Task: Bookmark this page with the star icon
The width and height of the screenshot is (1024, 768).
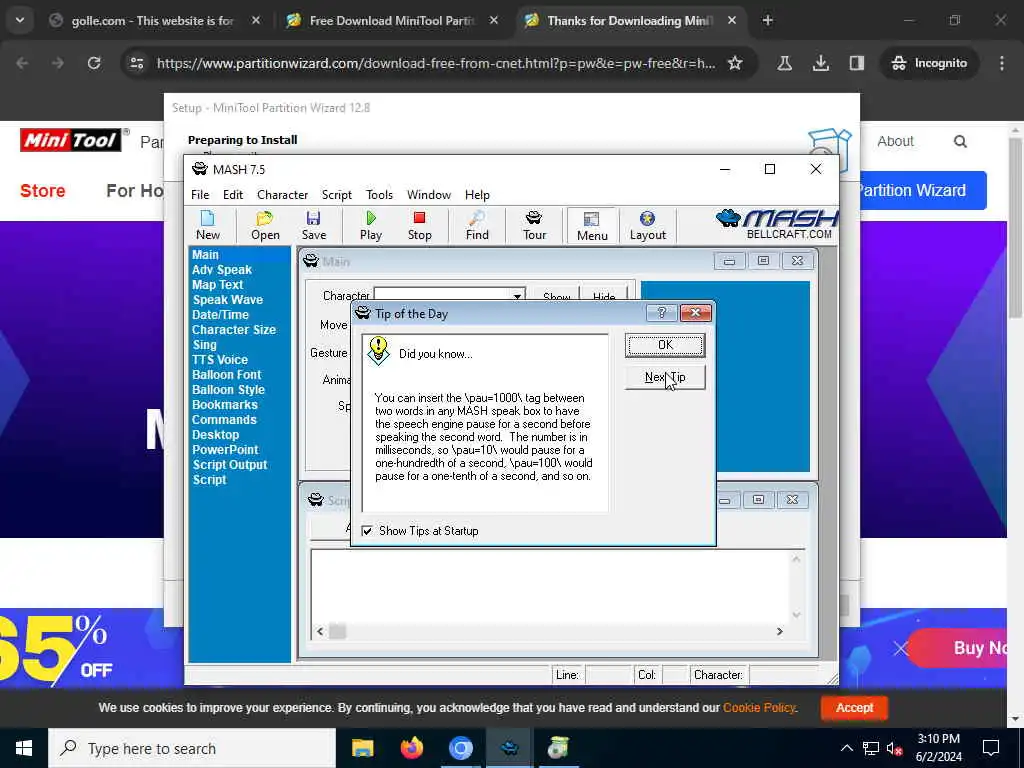Action: pos(735,63)
